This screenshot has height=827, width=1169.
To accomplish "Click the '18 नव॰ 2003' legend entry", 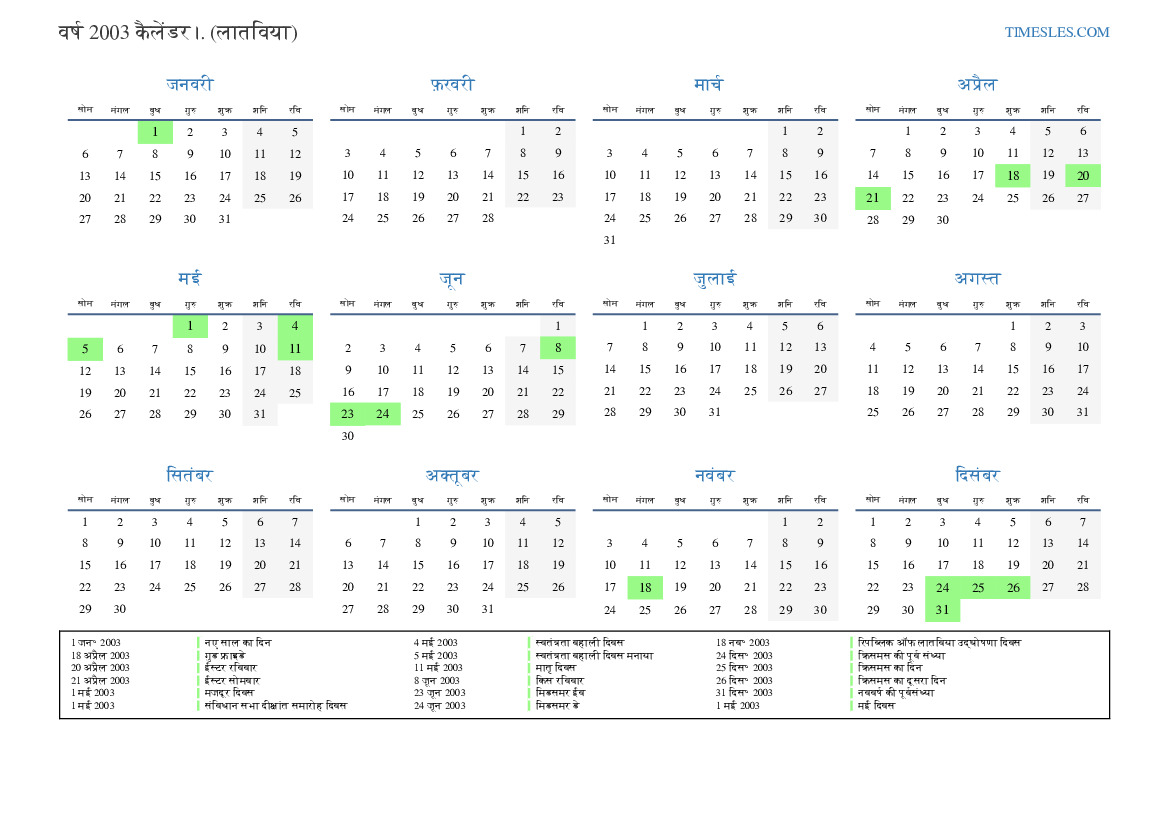I will (x=742, y=642).
